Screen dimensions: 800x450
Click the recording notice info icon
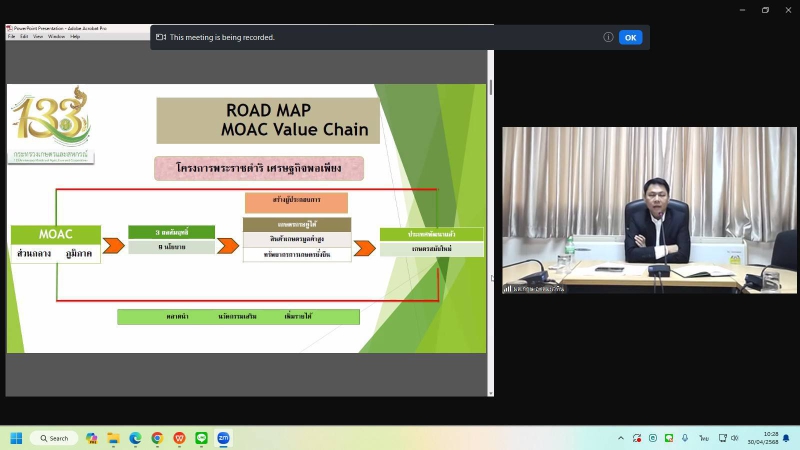tap(608, 37)
